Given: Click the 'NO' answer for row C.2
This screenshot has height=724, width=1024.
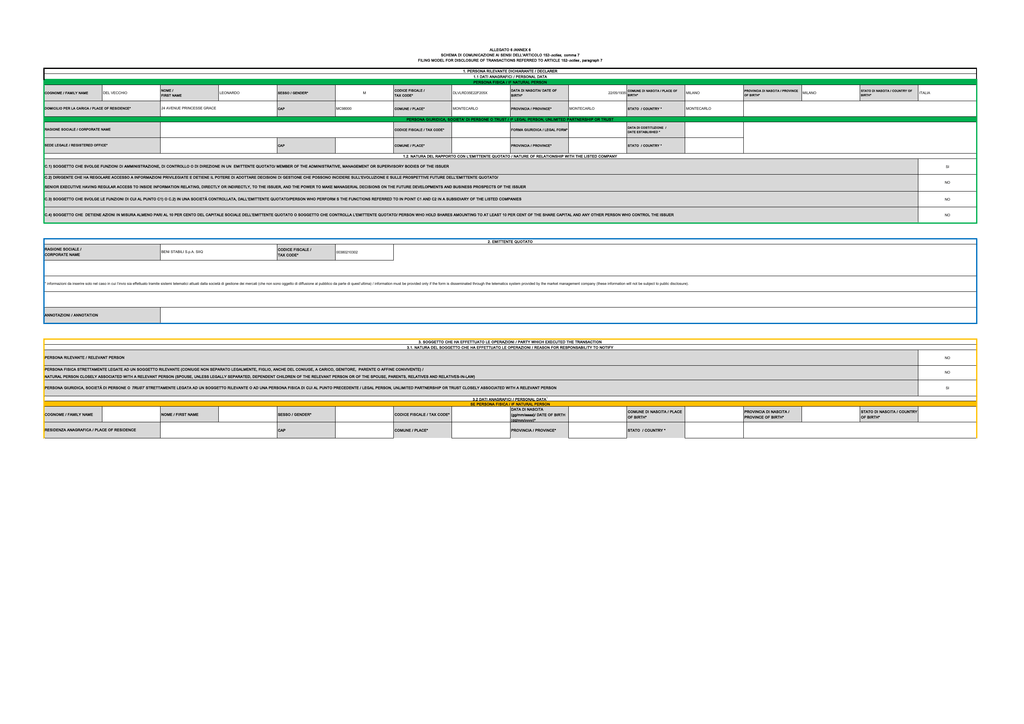Looking at the screenshot, I should pos(947,183).
